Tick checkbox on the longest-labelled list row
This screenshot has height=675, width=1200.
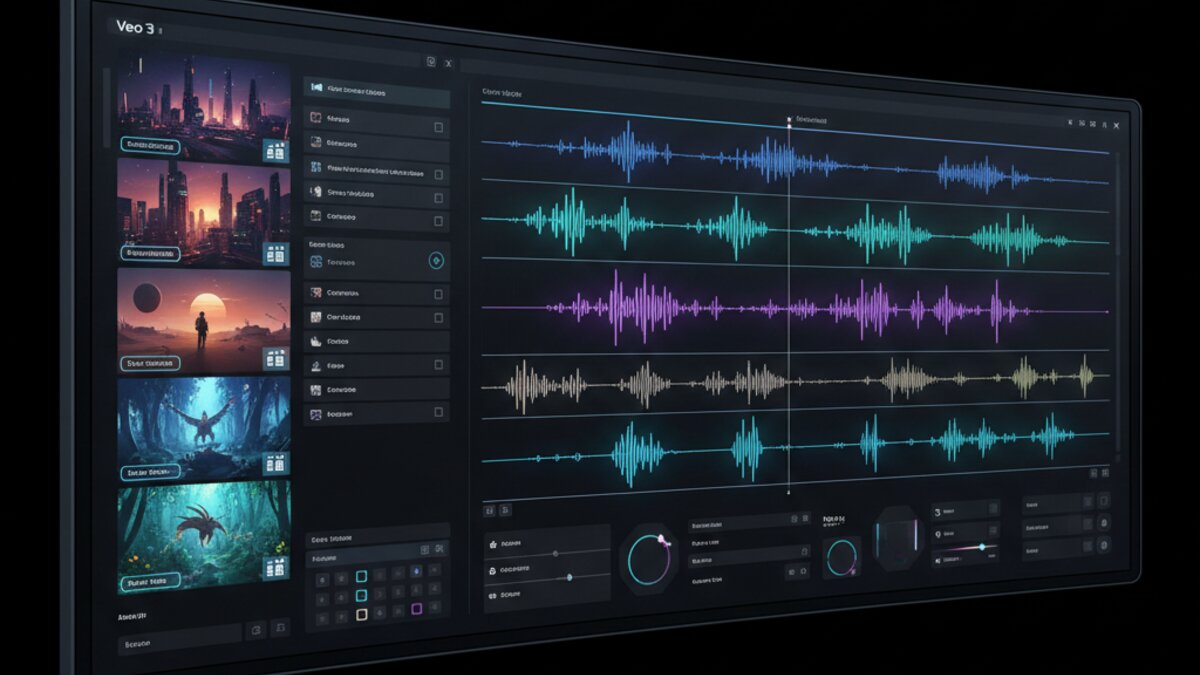click(438, 174)
